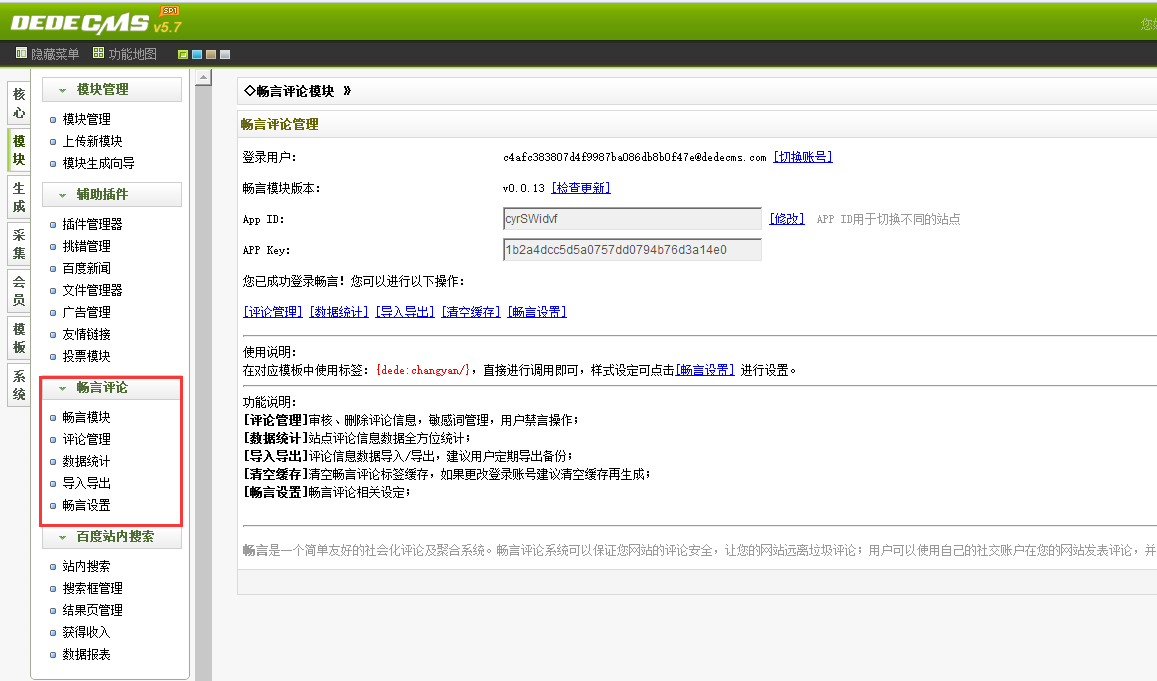Click the [切换账号] link
1157x681 pixels.
coord(803,157)
